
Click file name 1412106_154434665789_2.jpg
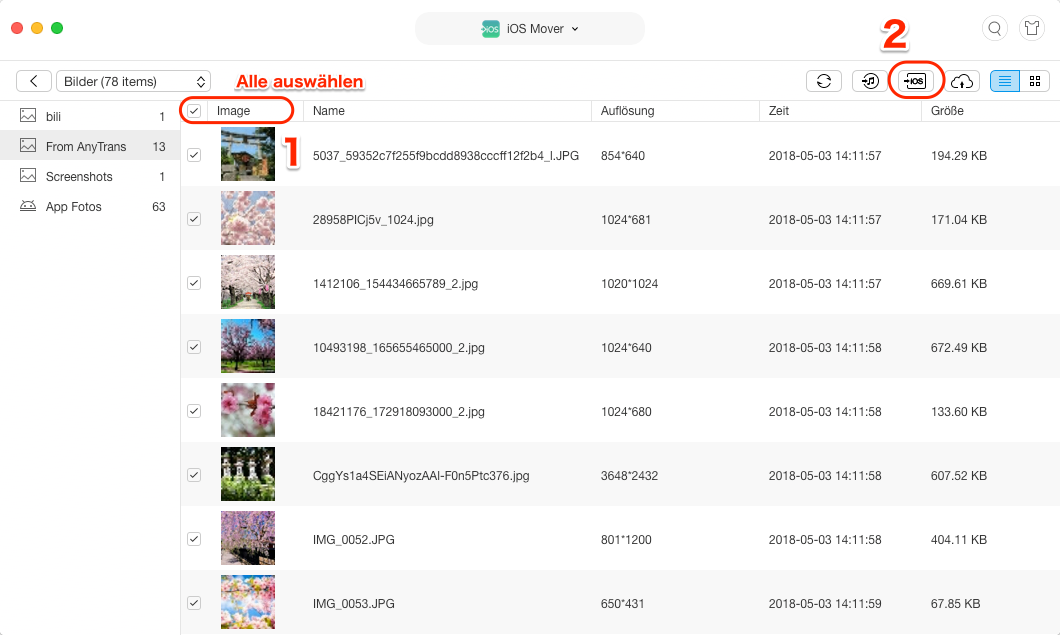pos(395,283)
